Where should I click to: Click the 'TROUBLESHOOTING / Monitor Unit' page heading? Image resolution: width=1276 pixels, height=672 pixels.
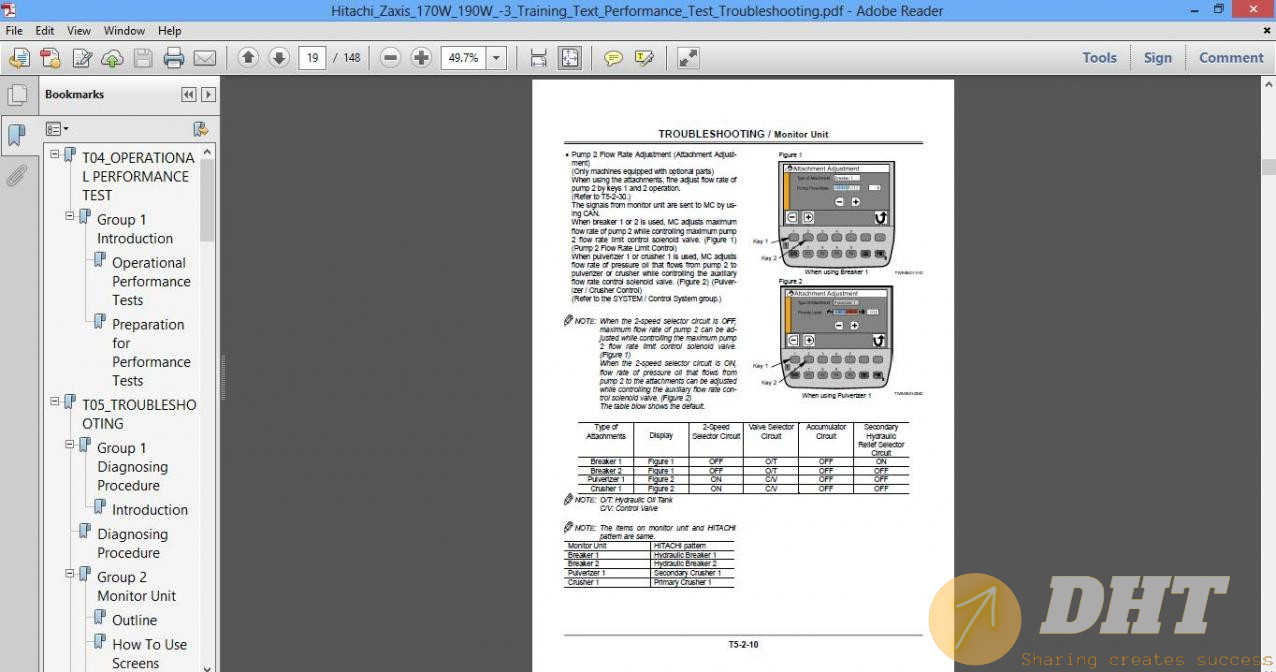click(x=743, y=134)
